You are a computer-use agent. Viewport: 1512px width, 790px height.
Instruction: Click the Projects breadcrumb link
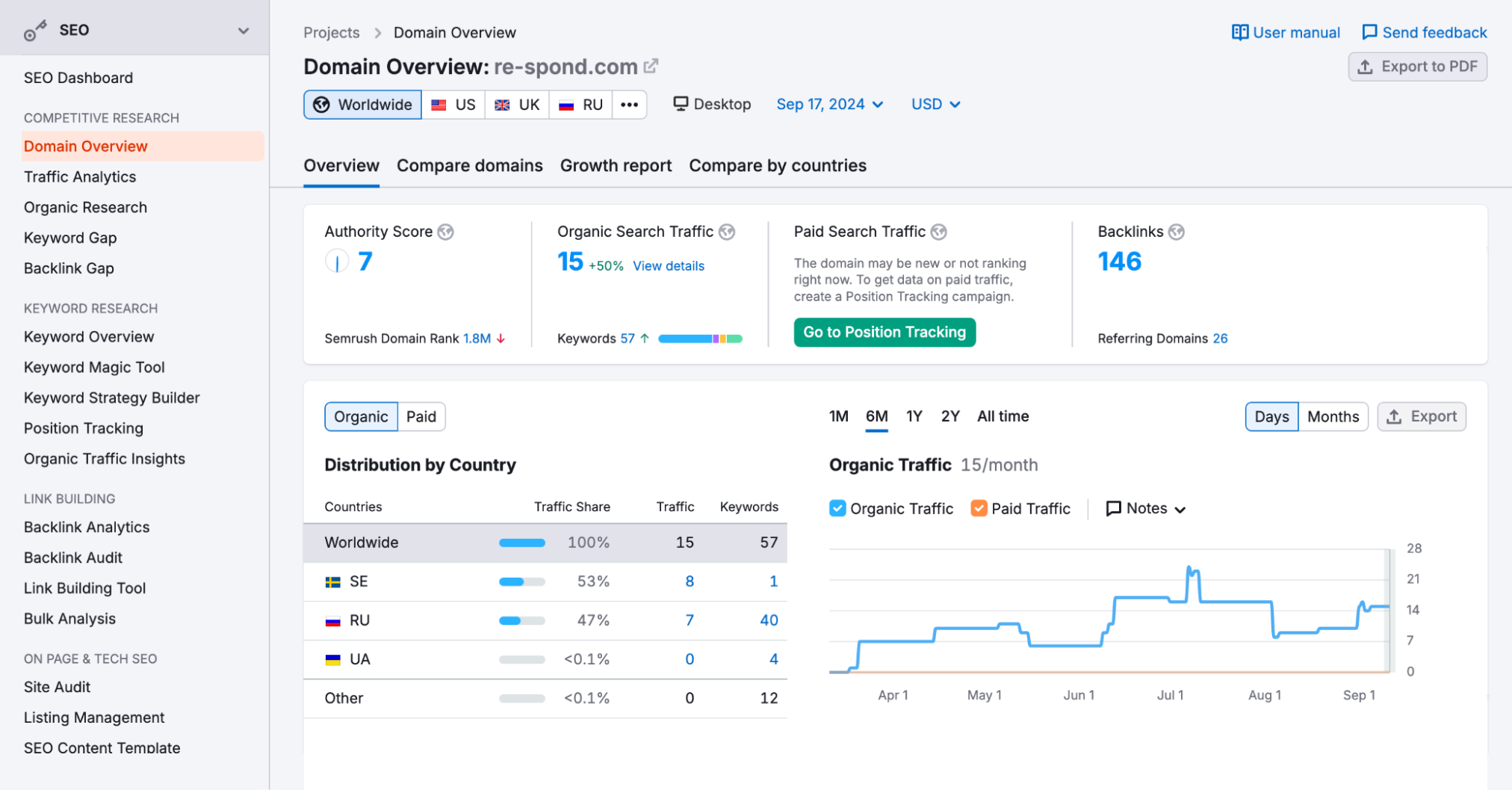click(332, 33)
